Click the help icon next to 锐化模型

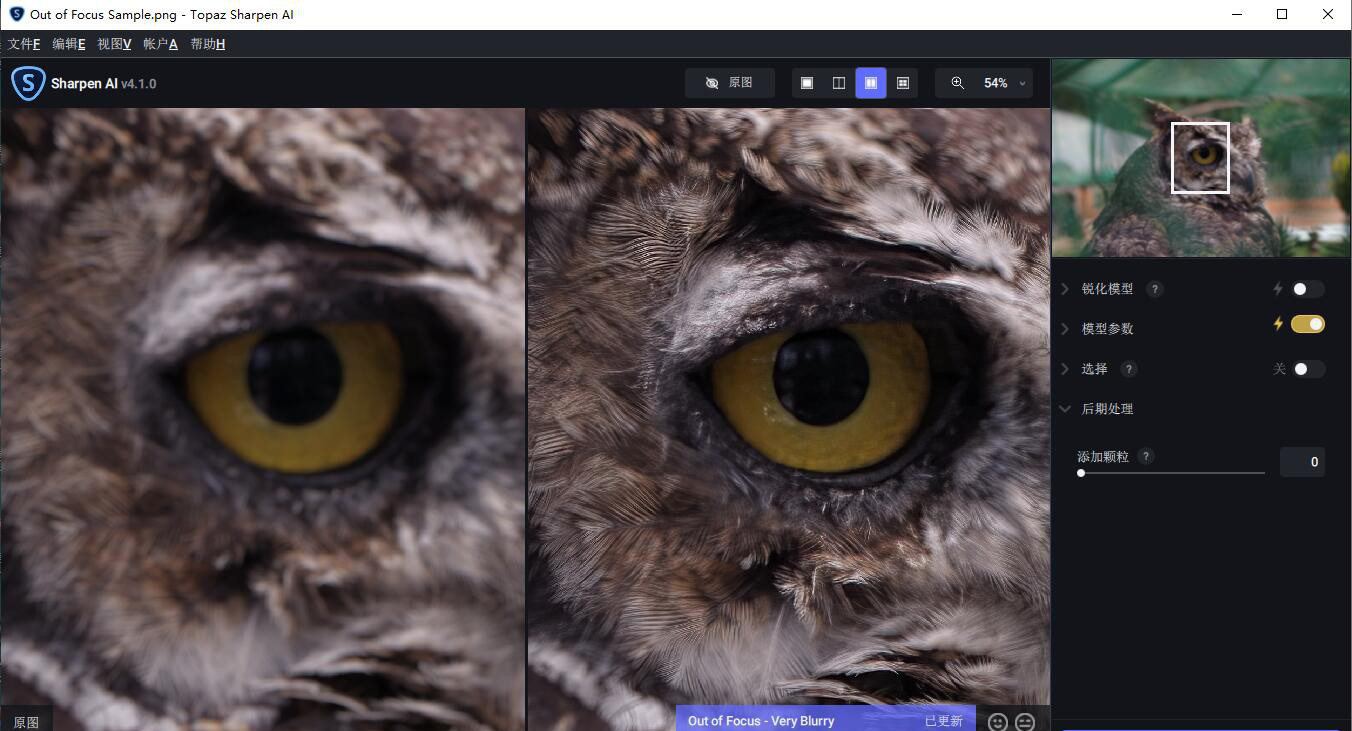[x=1154, y=289]
